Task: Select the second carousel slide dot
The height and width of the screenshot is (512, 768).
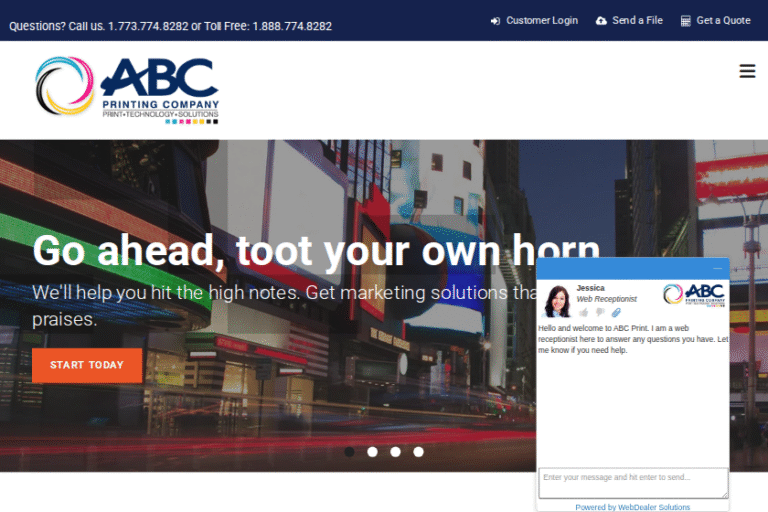Action: point(373,452)
